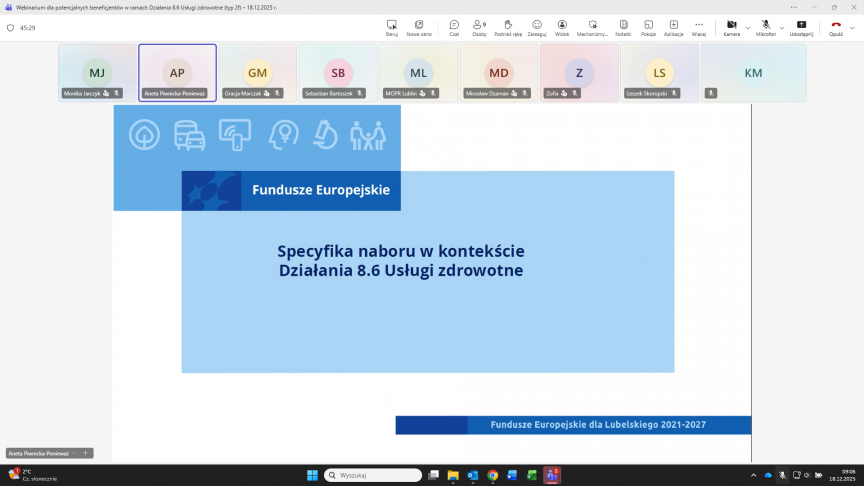
Task: Leave the meeting with Opuść
Action: click(x=836, y=27)
